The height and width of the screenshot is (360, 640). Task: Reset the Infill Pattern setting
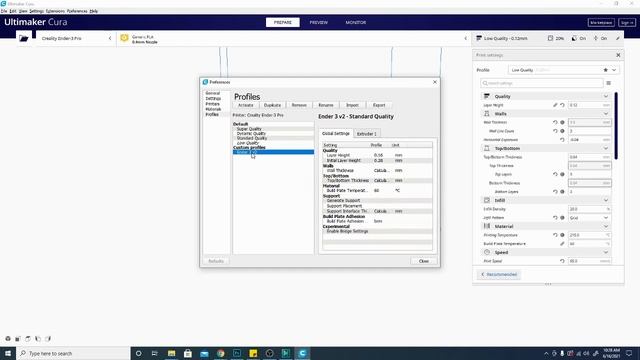pyautogui.click(x=555, y=218)
